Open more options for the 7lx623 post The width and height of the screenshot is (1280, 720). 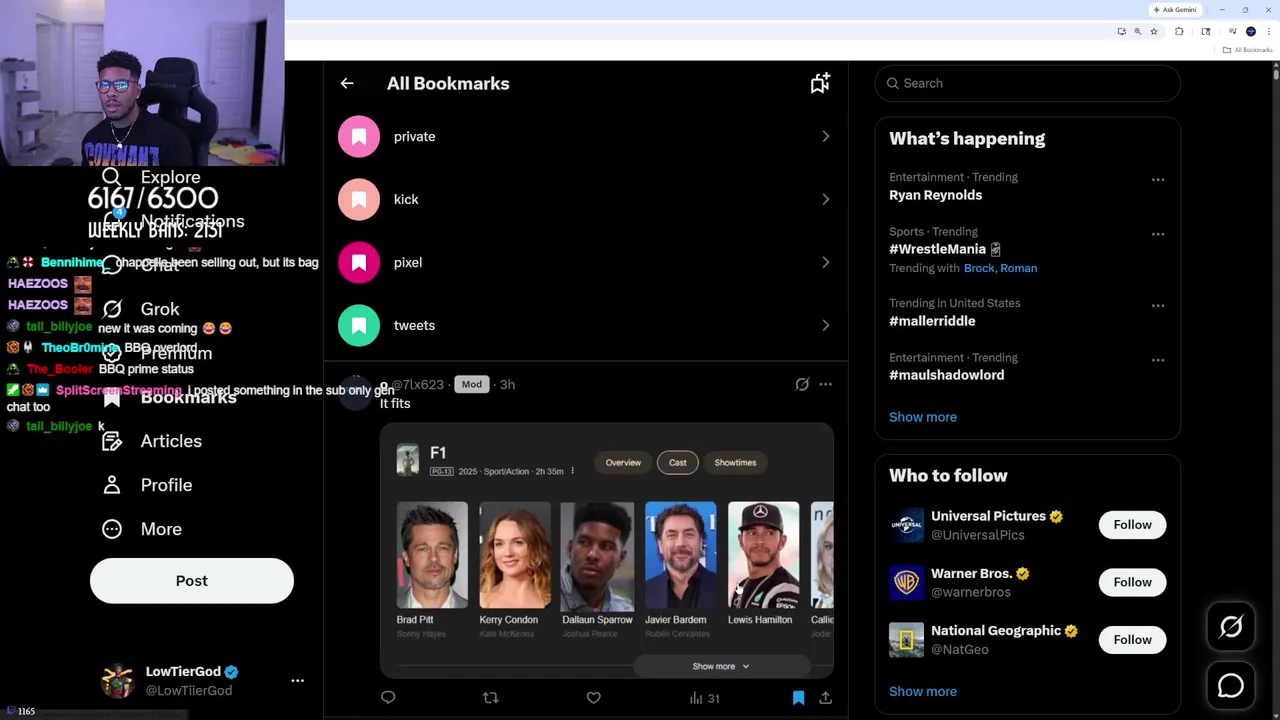point(825,384)
